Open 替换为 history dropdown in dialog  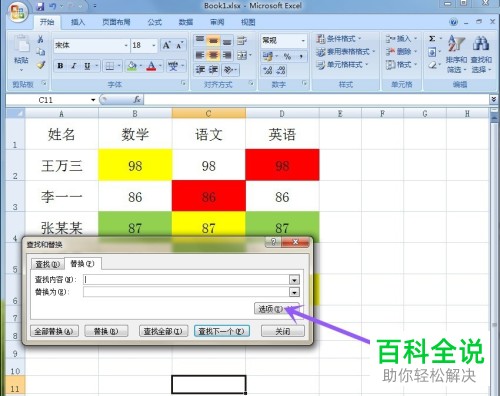pos(294,293)
